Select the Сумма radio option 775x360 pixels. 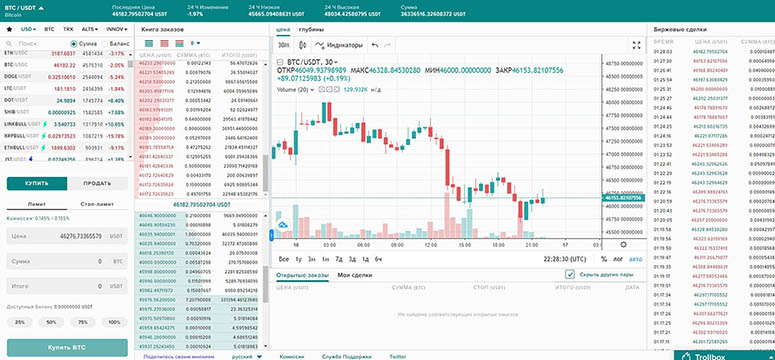83,44
